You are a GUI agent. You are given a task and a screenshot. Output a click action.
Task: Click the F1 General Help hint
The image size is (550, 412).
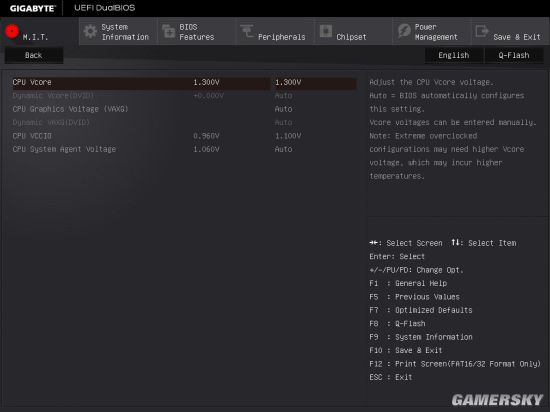(408, 283)
